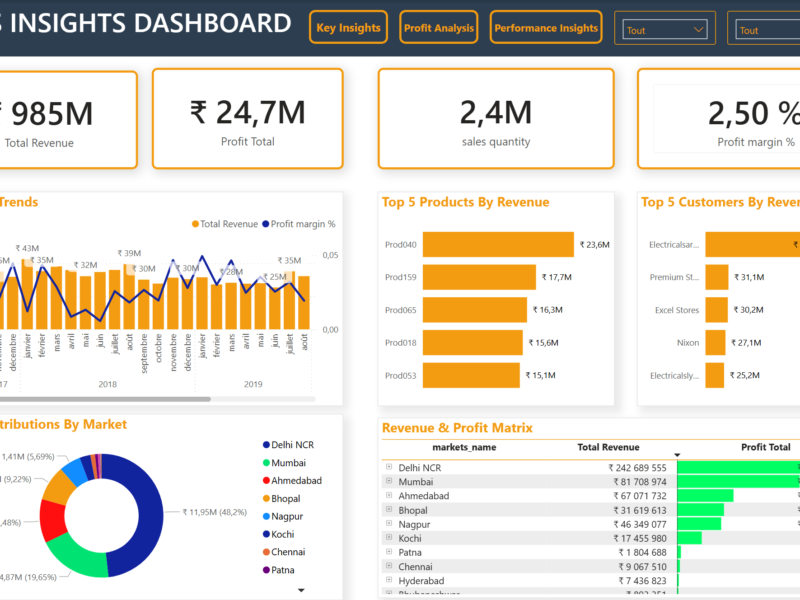Select the Prod040 revenue bar

[x=498, y=244]
